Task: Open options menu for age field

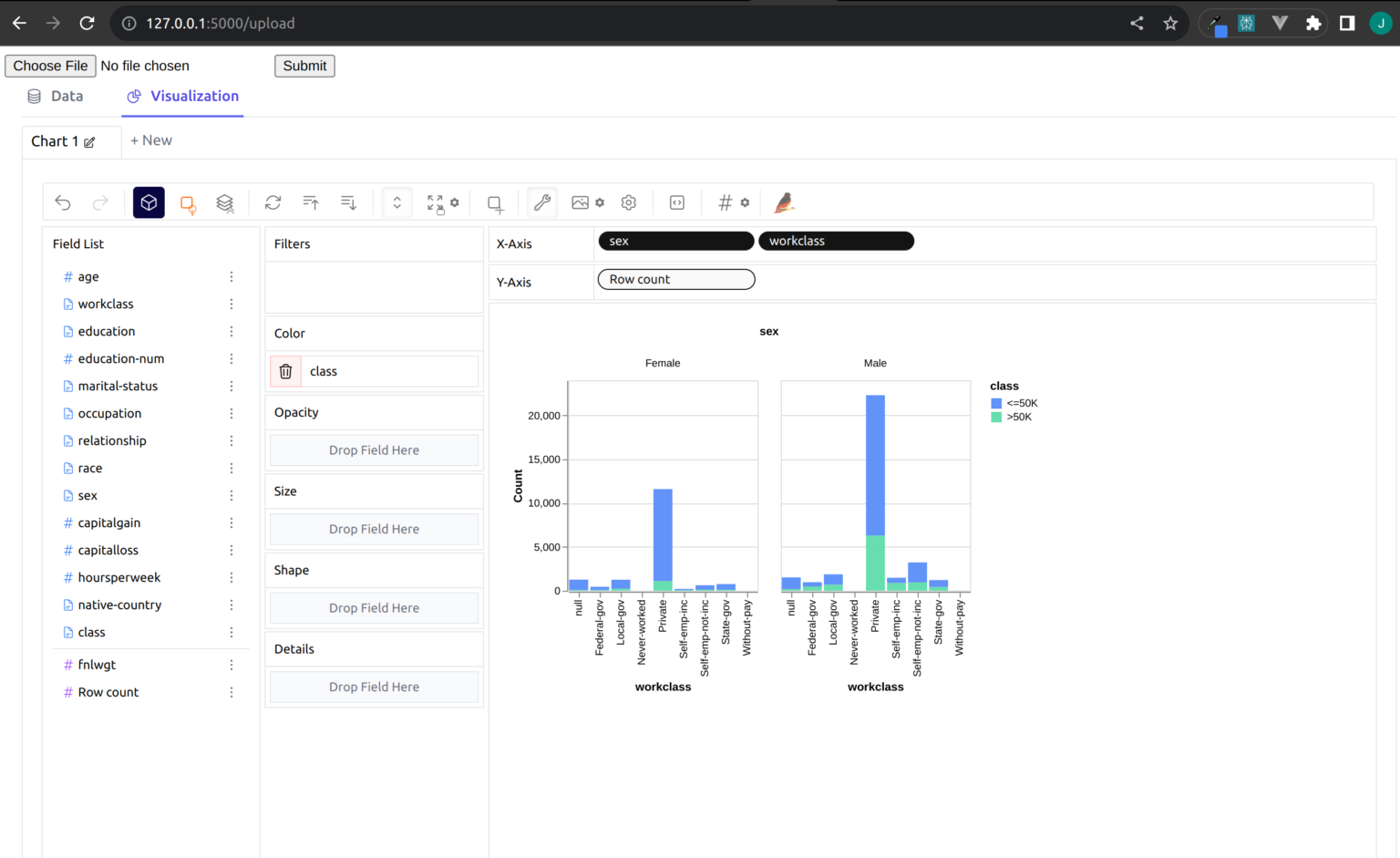Action: (x=232, y=276)
